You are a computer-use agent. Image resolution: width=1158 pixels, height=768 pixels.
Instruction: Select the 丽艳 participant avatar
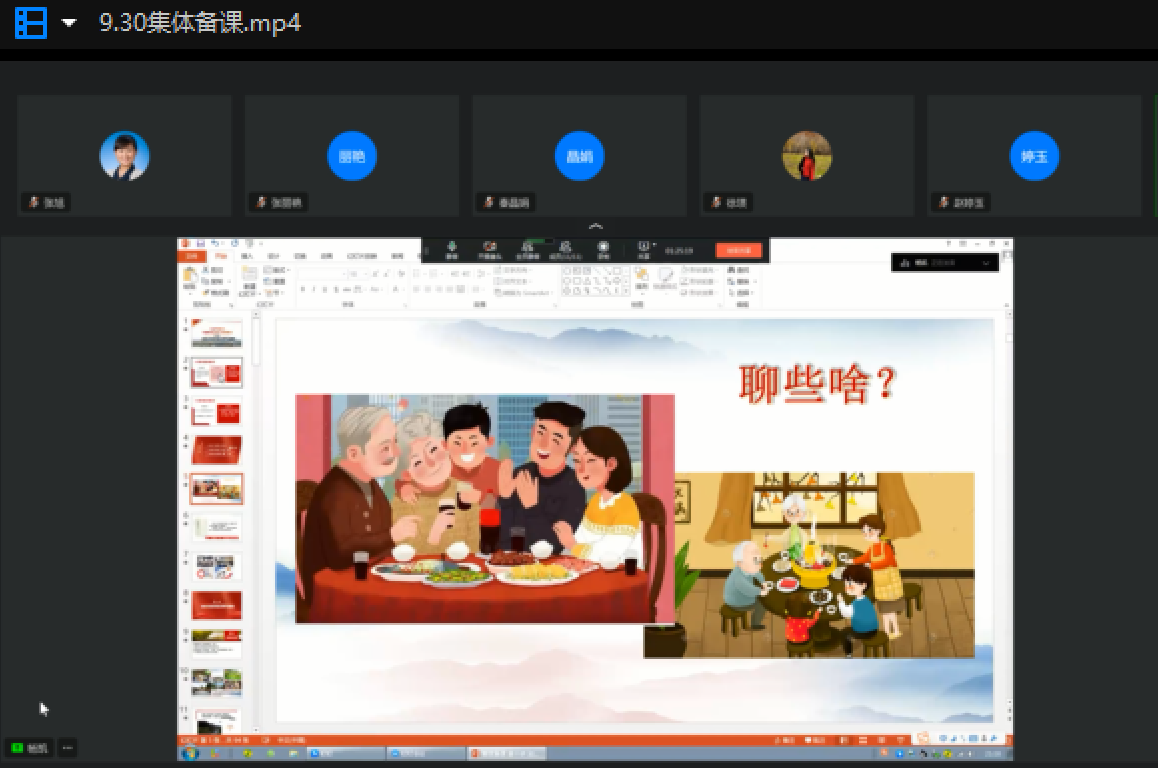(x=352, y=157)
